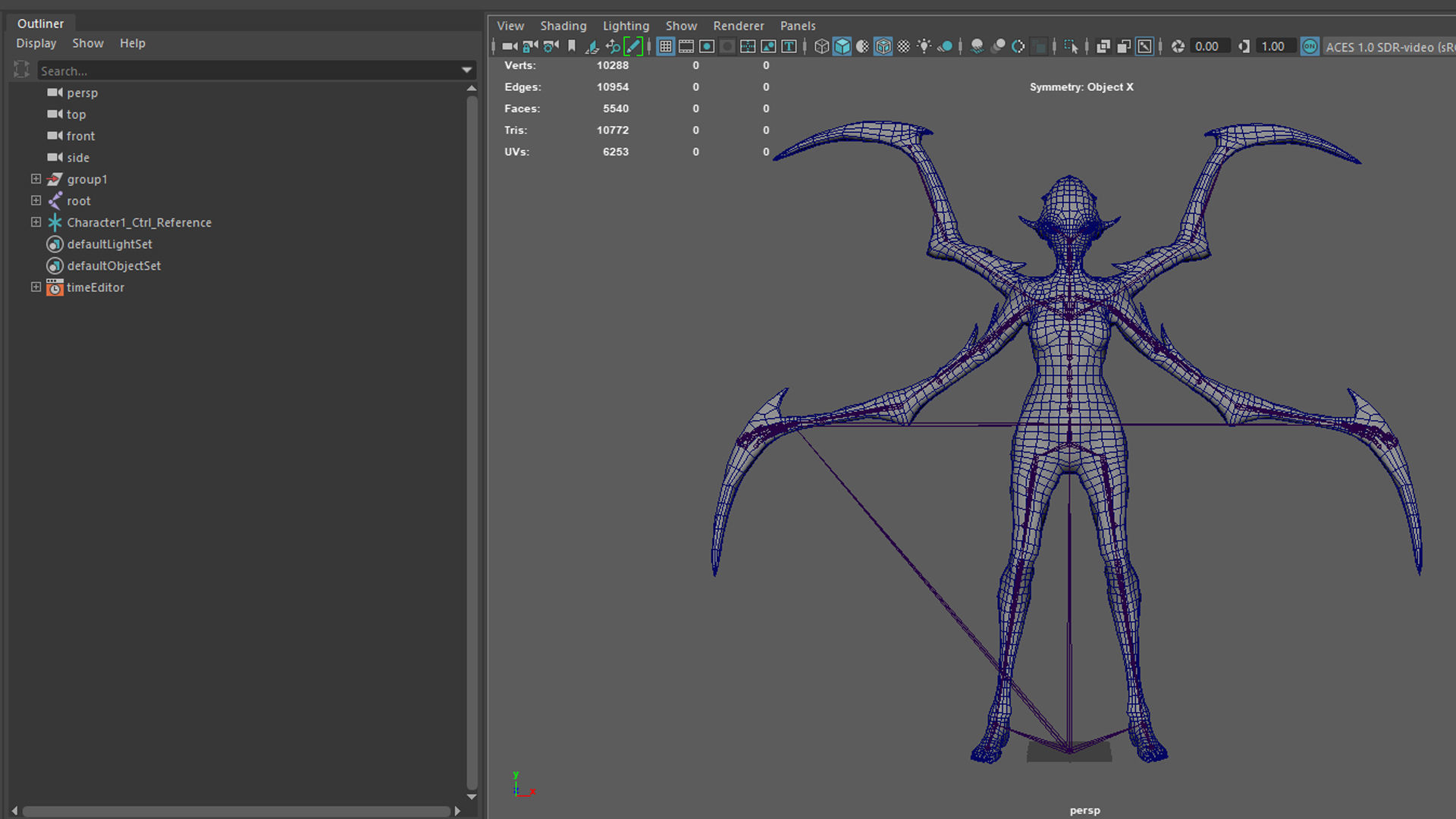
Task: Toggle the Field Chart display
Action: tap(748, 46)
